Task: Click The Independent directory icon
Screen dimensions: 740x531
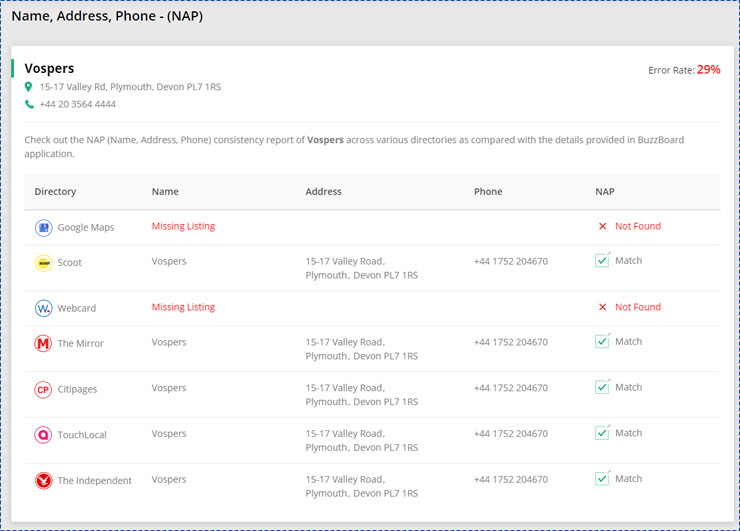Action: pos(43,481)
